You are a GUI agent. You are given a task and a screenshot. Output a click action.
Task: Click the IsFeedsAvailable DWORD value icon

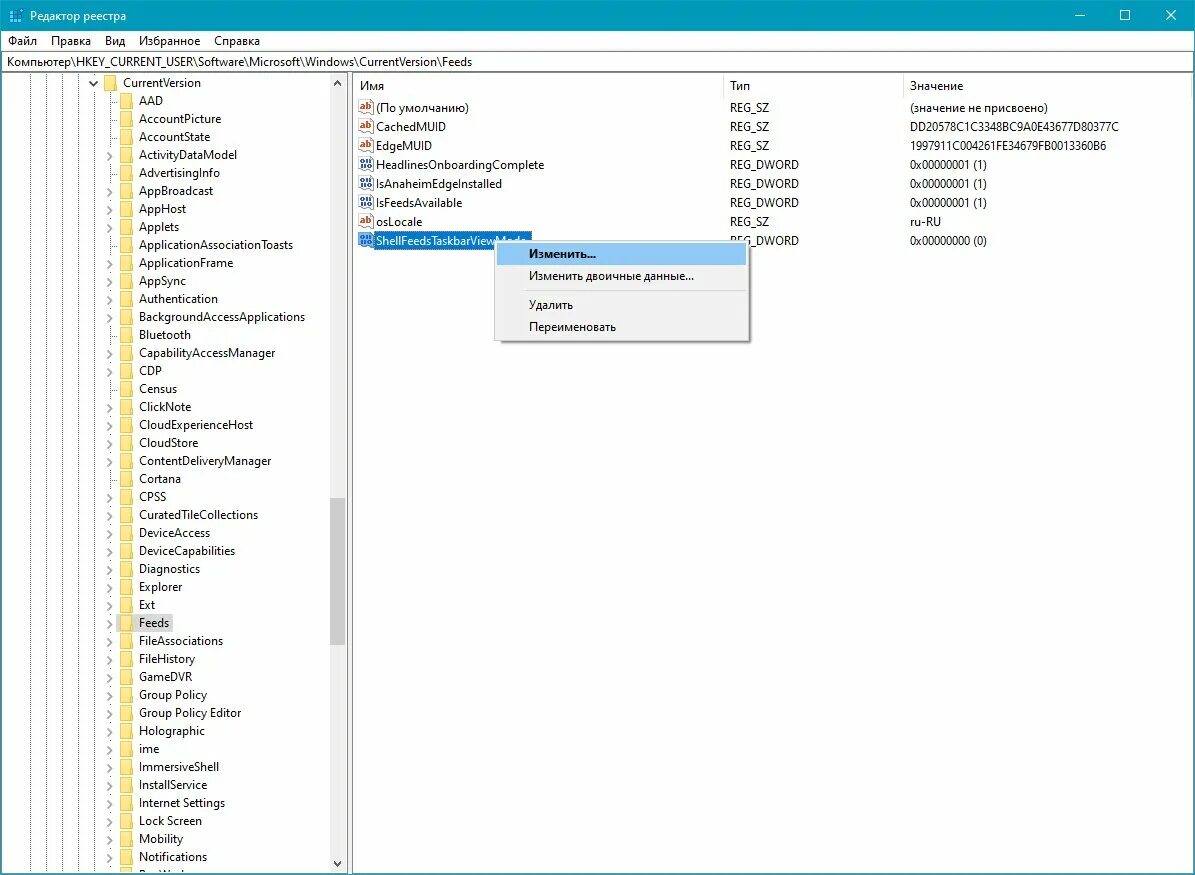(x=366, y=202)
